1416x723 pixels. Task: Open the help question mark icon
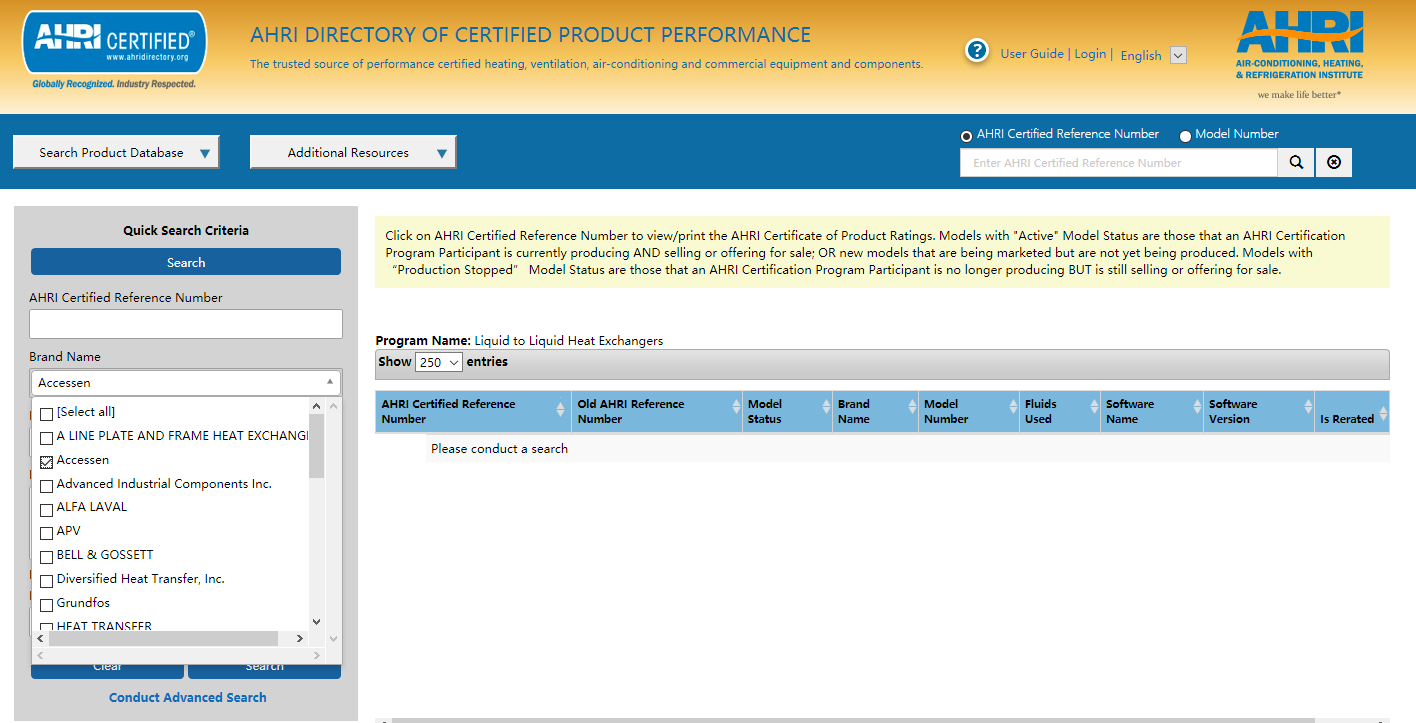coord(977,51)
